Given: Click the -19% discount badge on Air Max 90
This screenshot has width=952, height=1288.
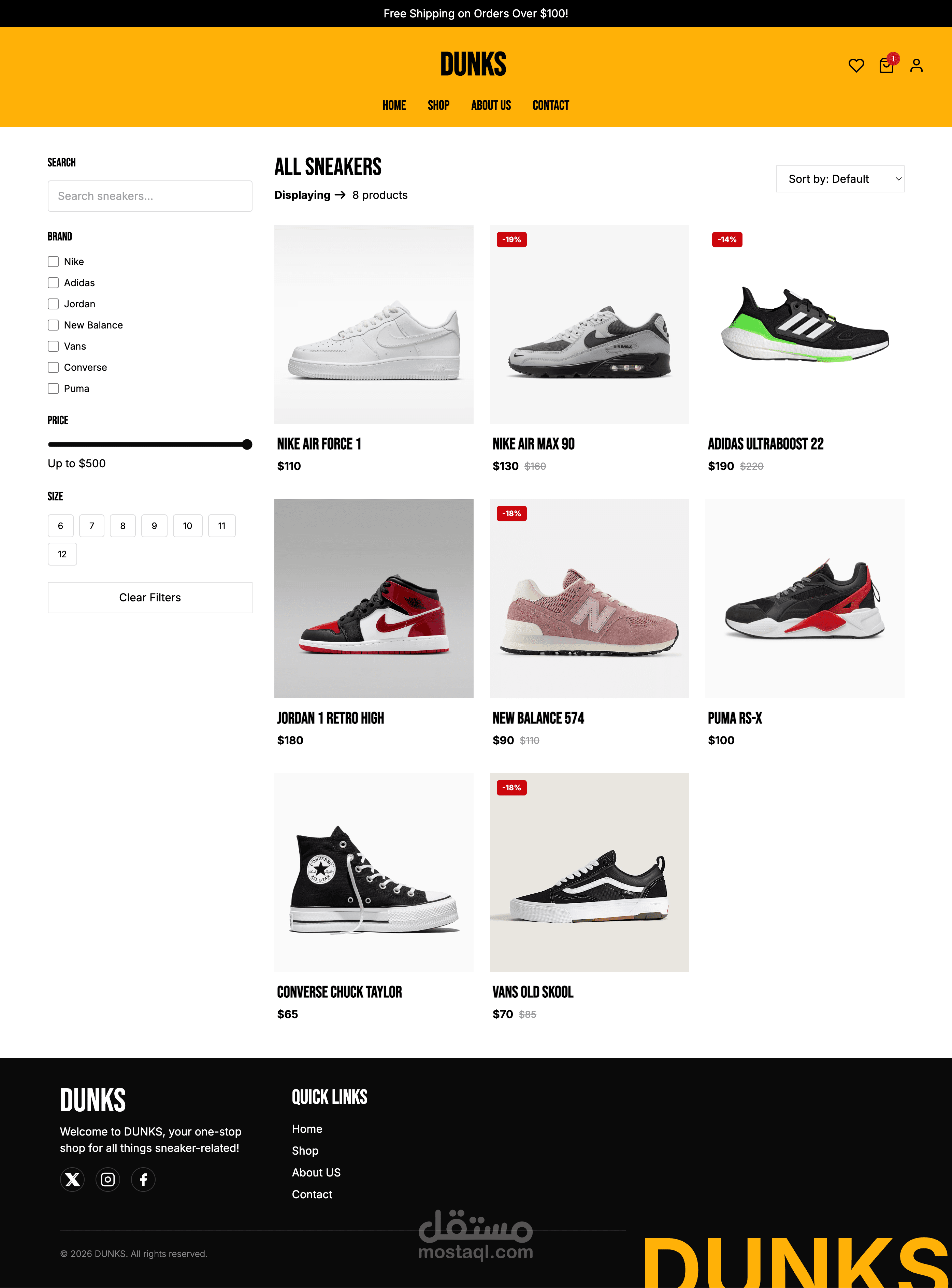Looking at the screenshot, I should click(x=511, y=240).
